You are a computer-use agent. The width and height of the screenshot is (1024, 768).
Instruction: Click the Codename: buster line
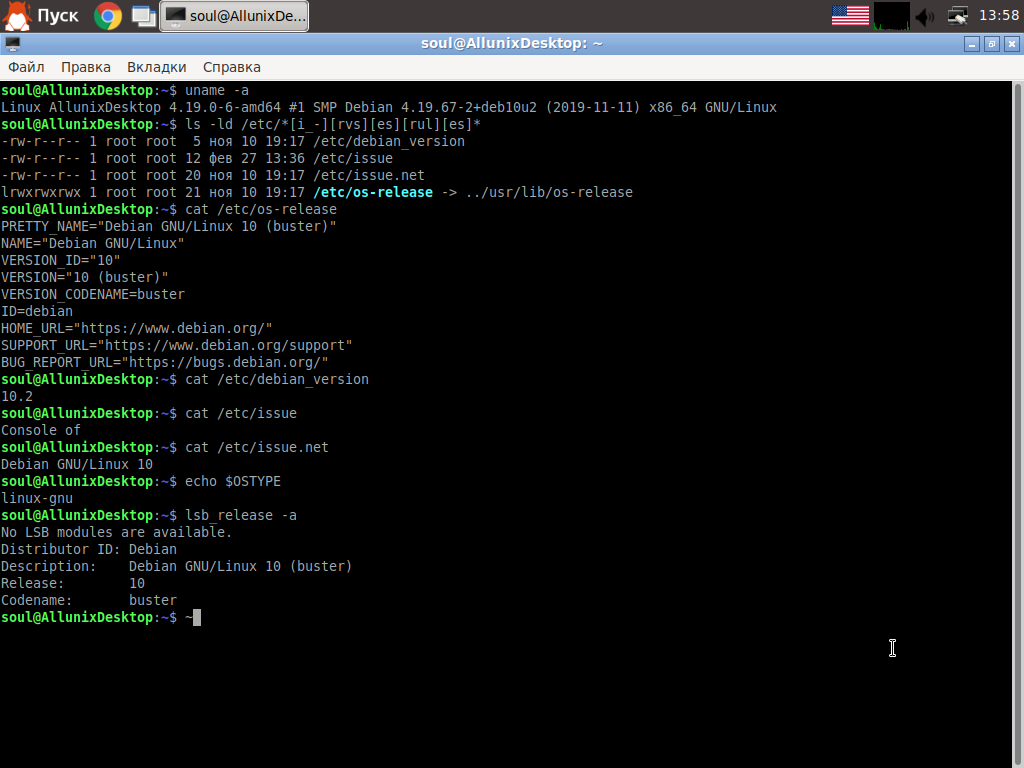click(89, 600)
